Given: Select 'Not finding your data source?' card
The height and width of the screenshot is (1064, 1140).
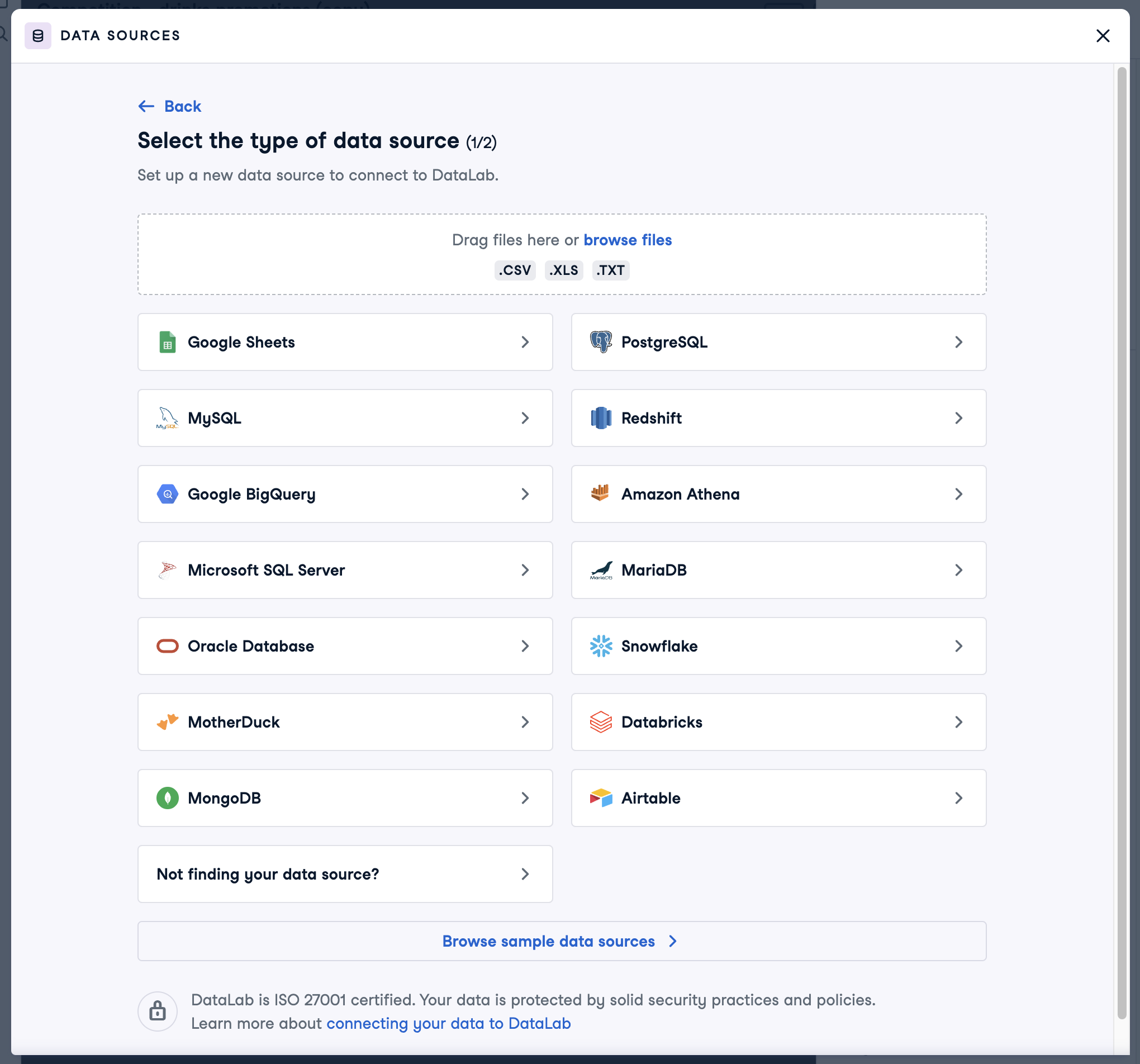Looking at the screenshot, I should [x=345, y=874].
